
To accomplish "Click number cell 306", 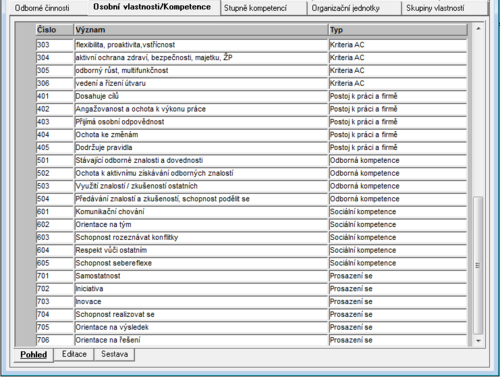I will tap(55, 84).
